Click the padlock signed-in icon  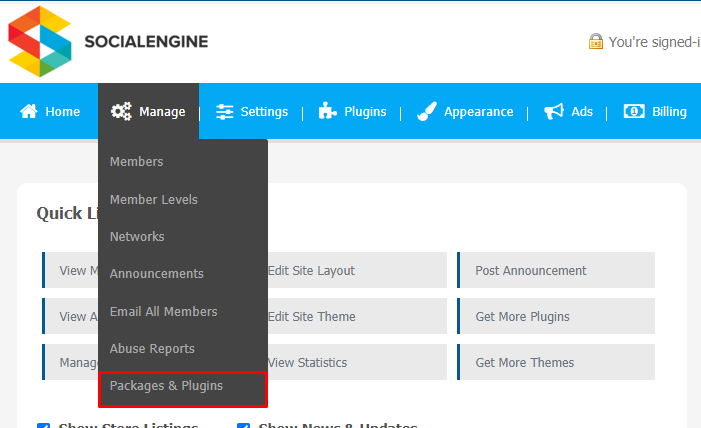[595, 41]
